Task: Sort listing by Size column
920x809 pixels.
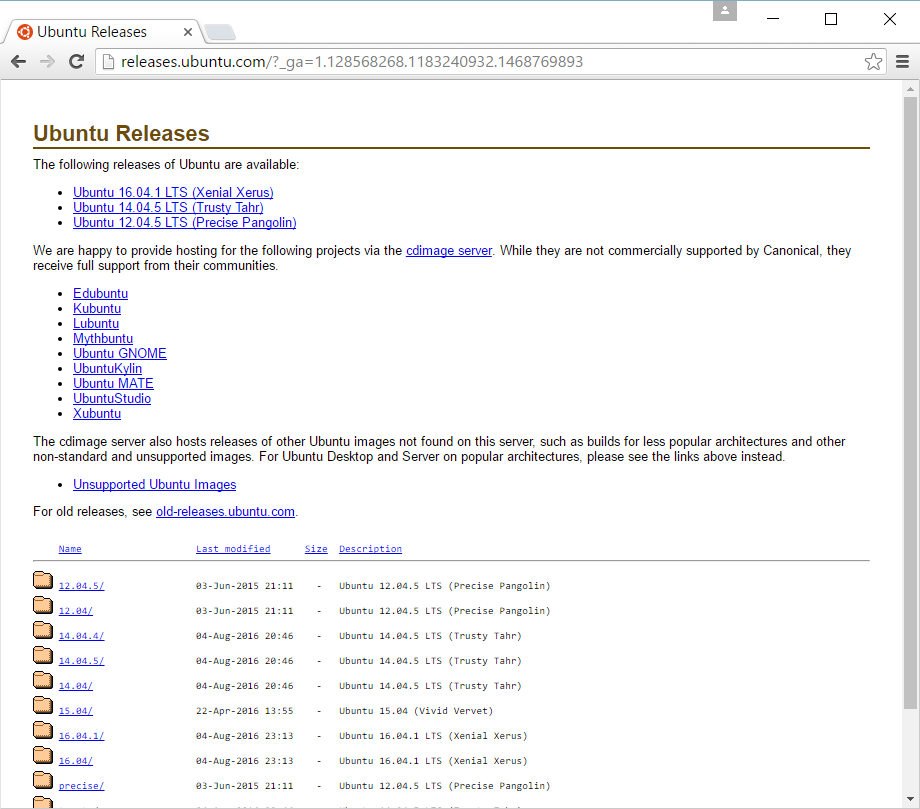Action: (316, 549)
